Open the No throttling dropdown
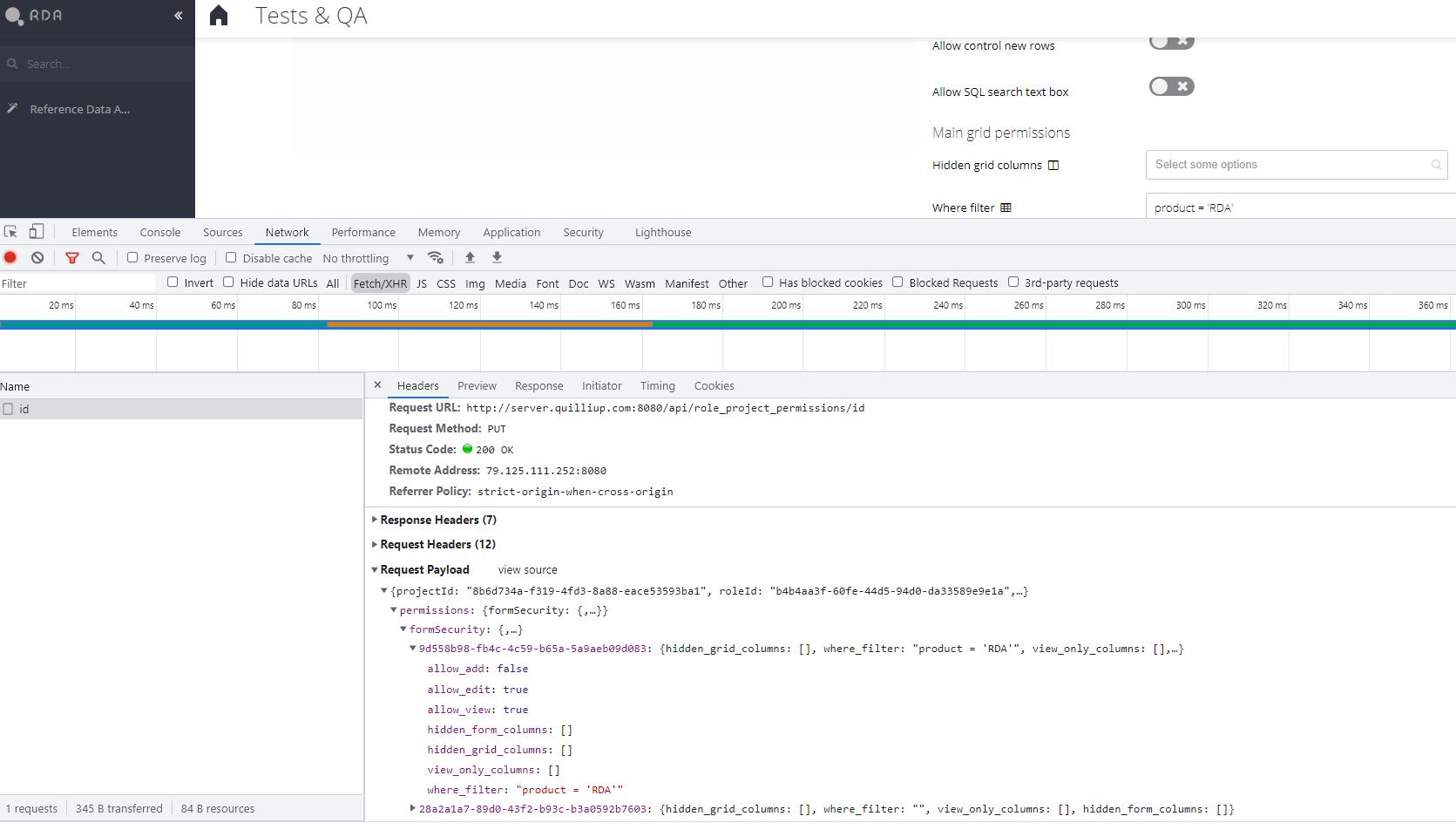 (x=368, y=258)
